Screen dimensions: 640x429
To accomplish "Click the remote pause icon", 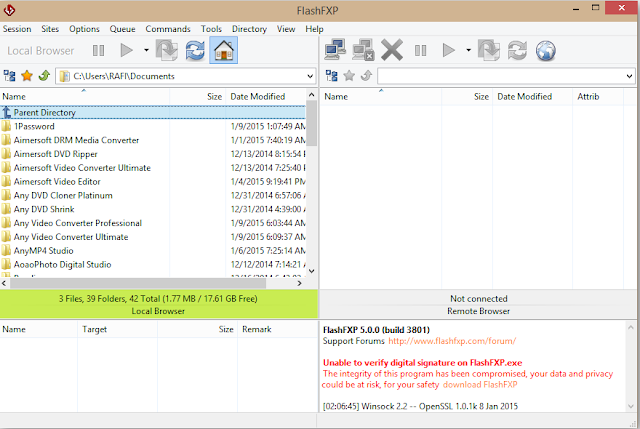I will click(x=420, y=51).
